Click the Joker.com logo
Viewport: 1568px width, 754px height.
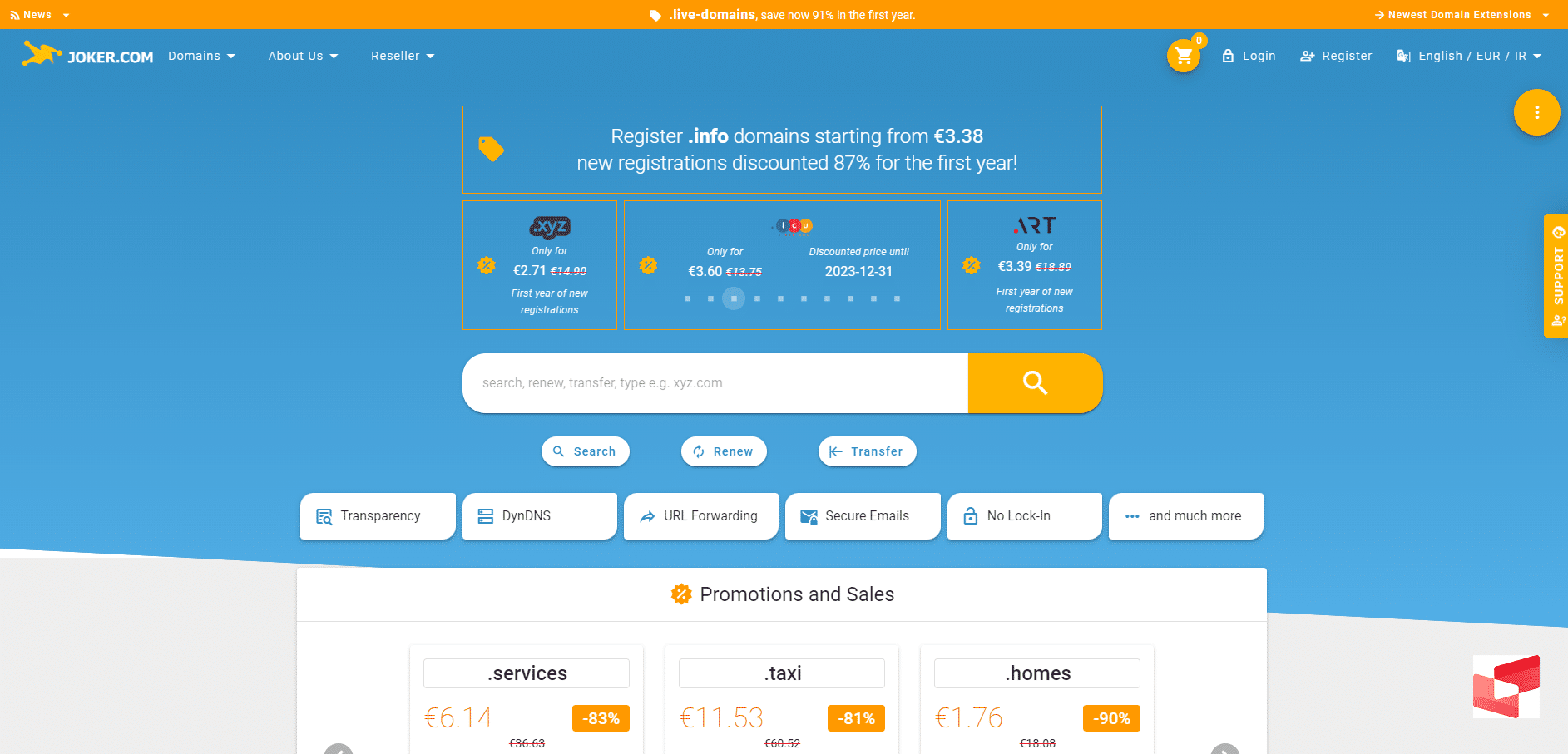pos(88,55)
